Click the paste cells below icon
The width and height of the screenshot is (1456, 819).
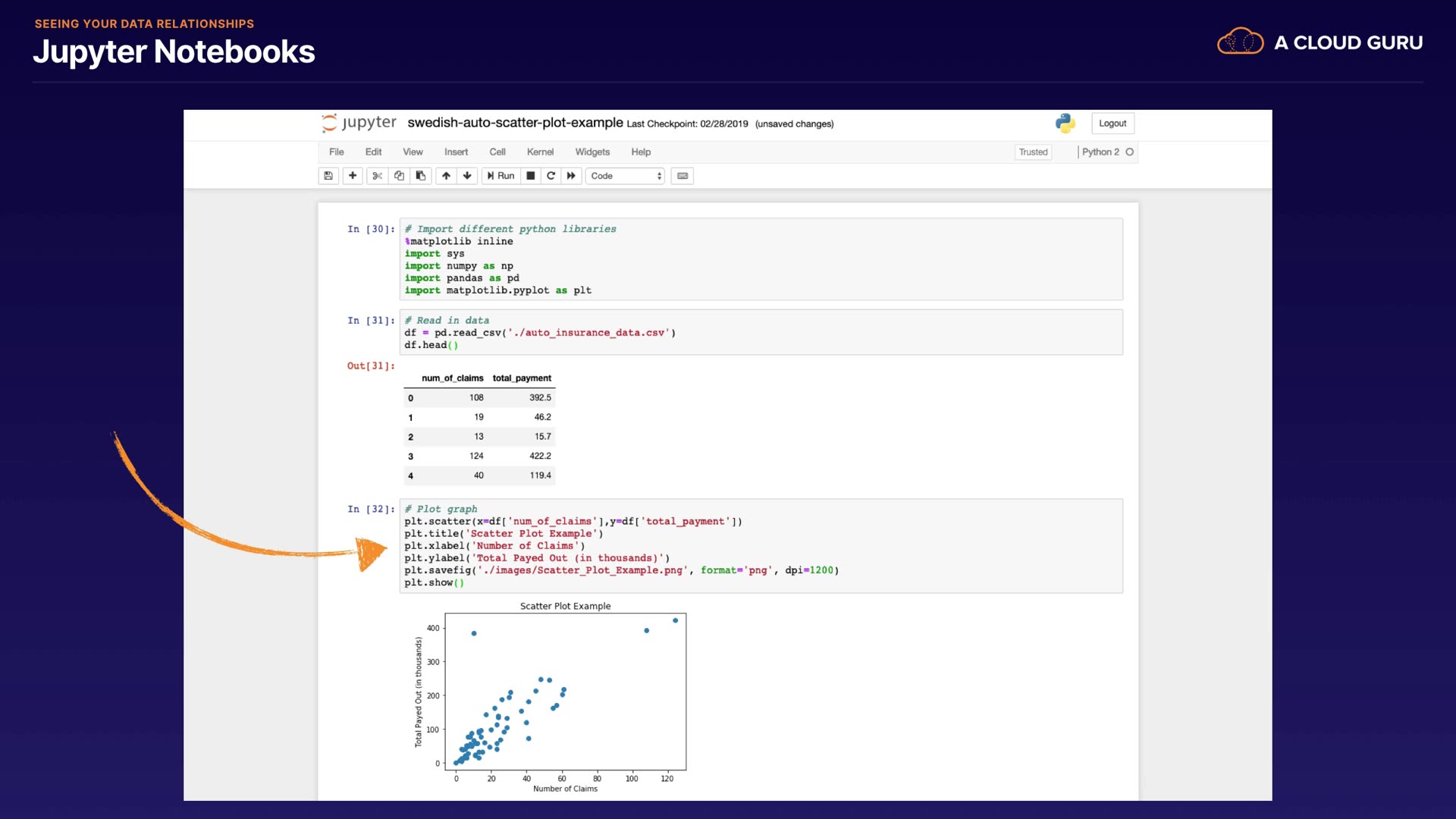(x=421, y=176)
